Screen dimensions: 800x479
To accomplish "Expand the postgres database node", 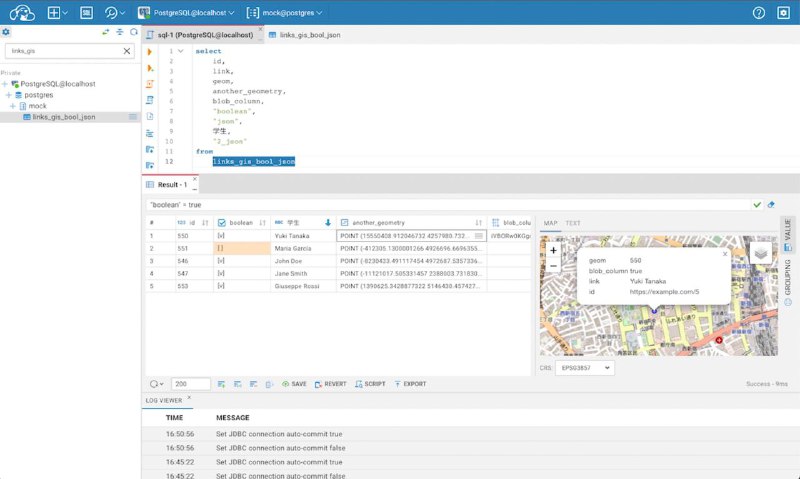I will [x=9, y=95].
